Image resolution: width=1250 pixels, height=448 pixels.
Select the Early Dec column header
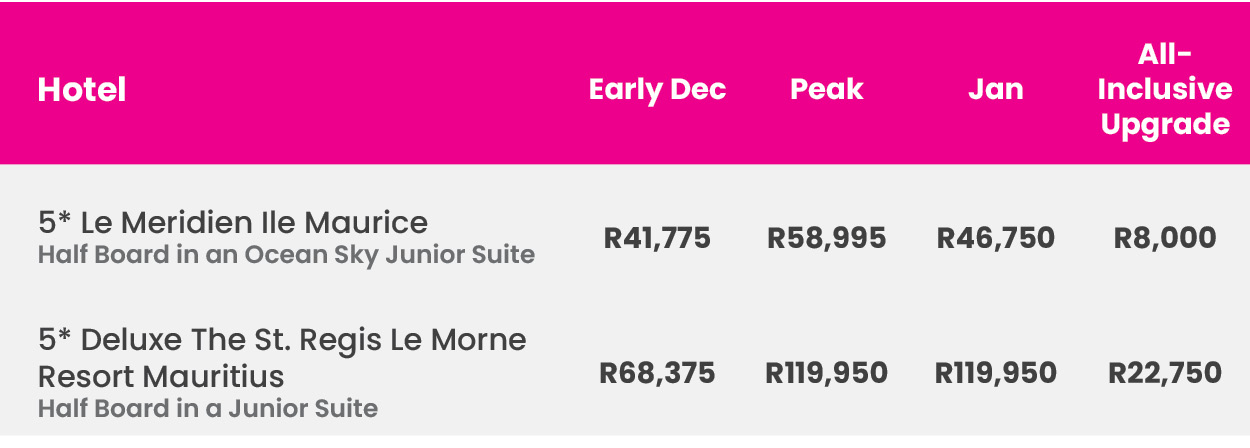(x=657, y=90)
